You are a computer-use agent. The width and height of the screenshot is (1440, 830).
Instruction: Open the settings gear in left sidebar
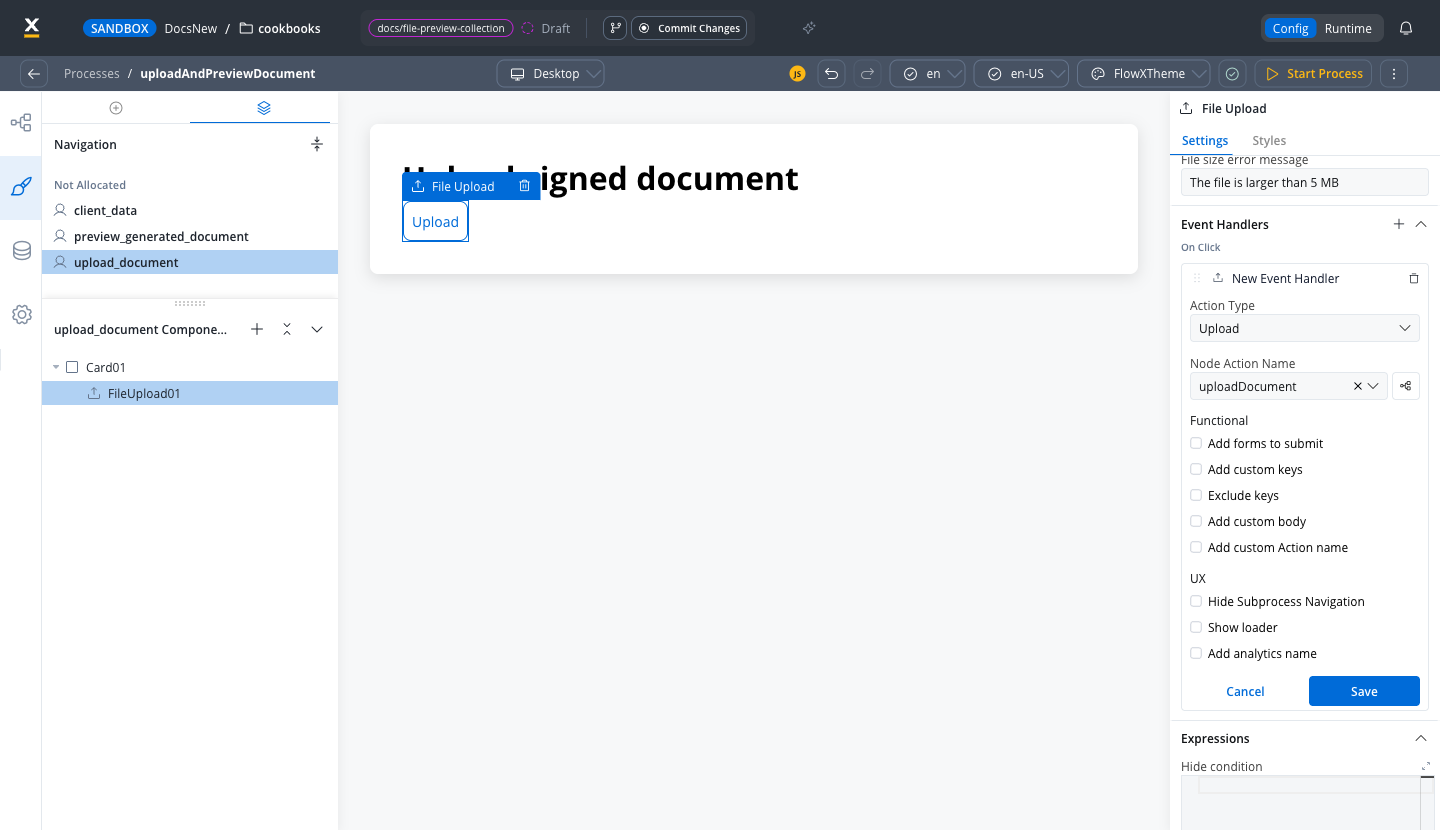tap(21, 314)
